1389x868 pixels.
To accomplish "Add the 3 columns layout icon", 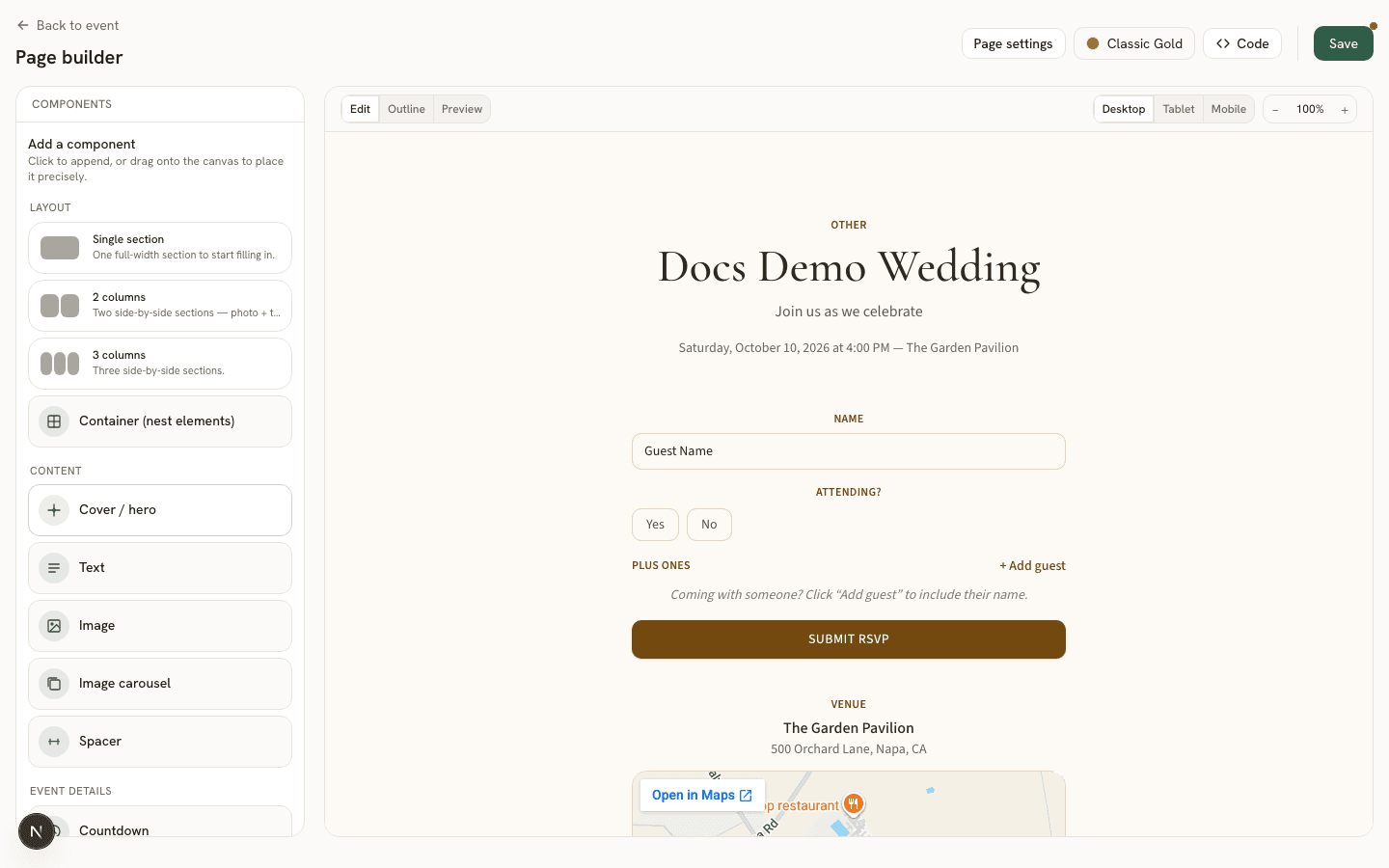I will 60,364.
